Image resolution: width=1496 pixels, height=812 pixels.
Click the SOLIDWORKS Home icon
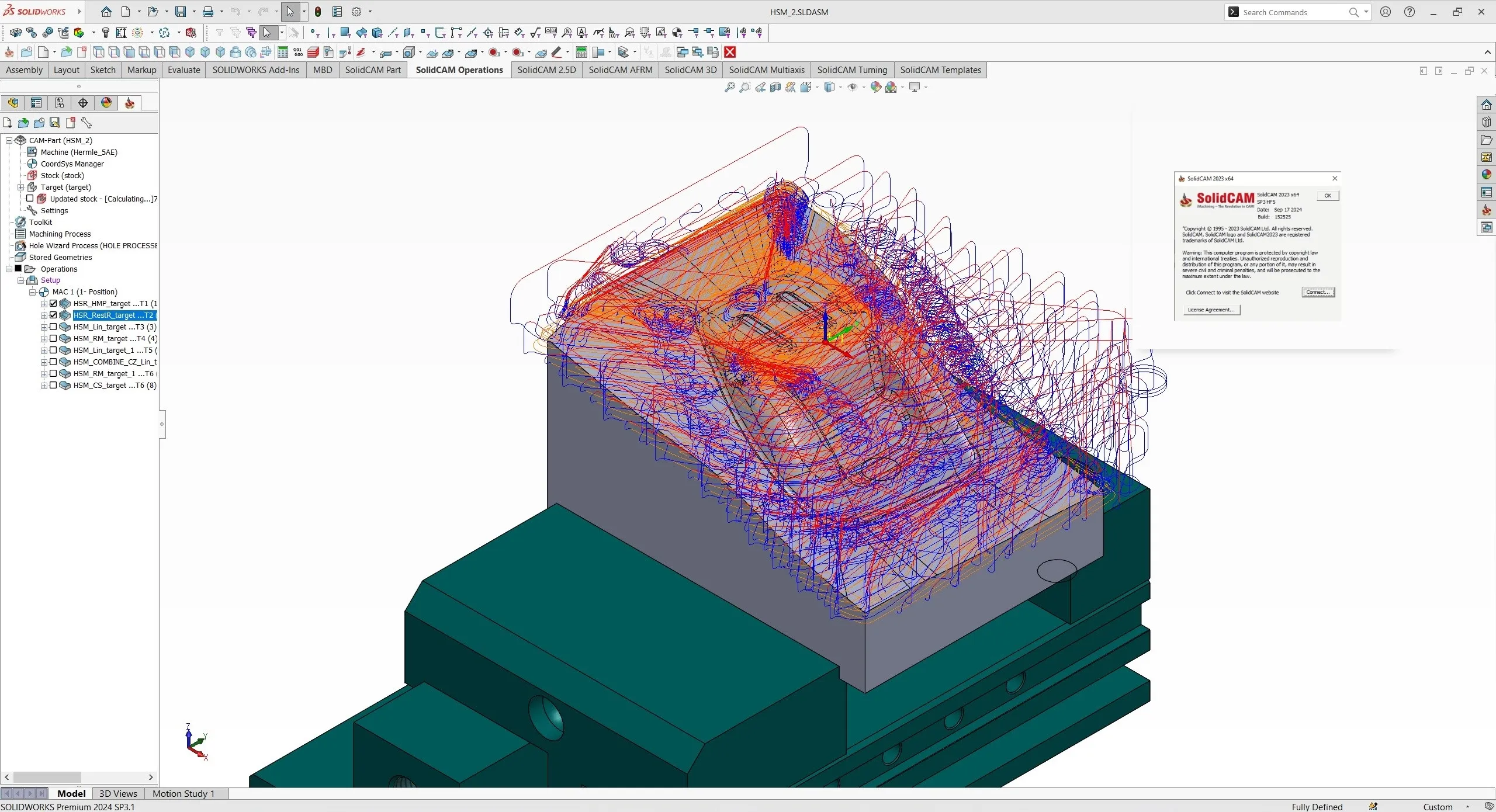[x=106, y=12]
